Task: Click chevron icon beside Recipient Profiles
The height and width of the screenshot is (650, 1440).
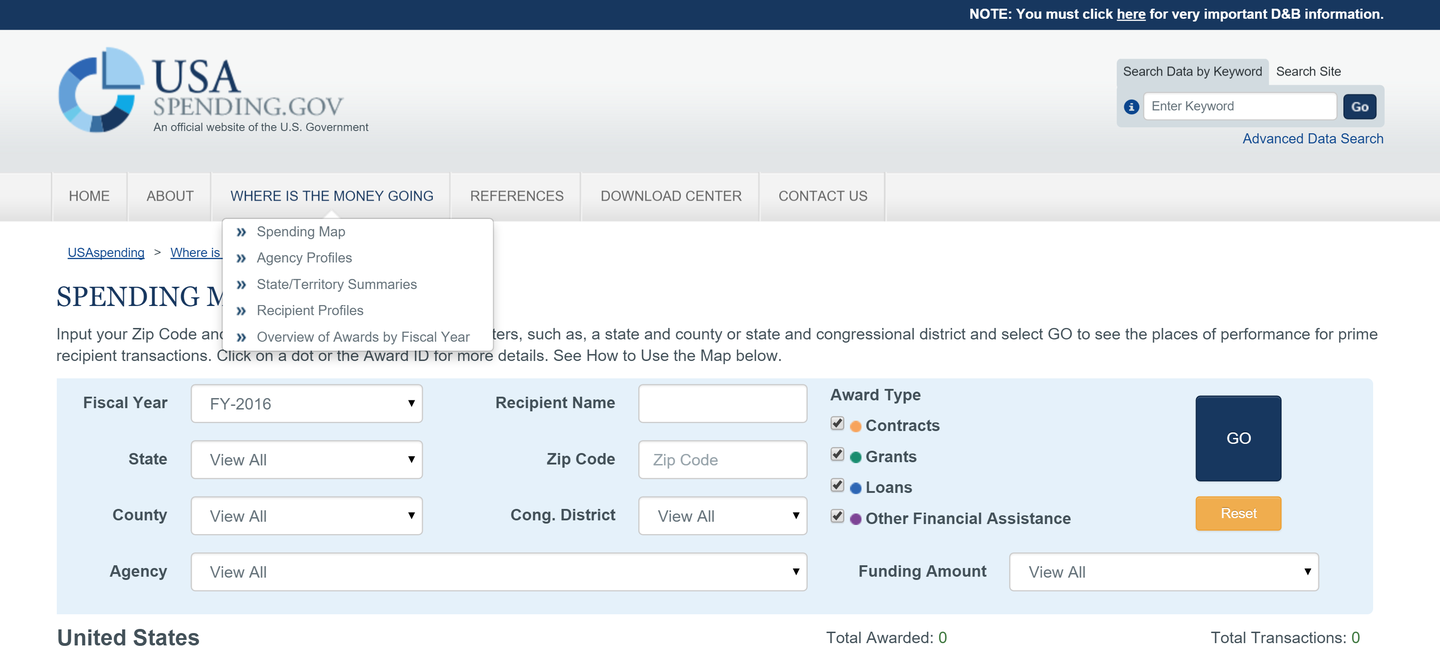Action: pyautogui.click(x=241, y=311)
